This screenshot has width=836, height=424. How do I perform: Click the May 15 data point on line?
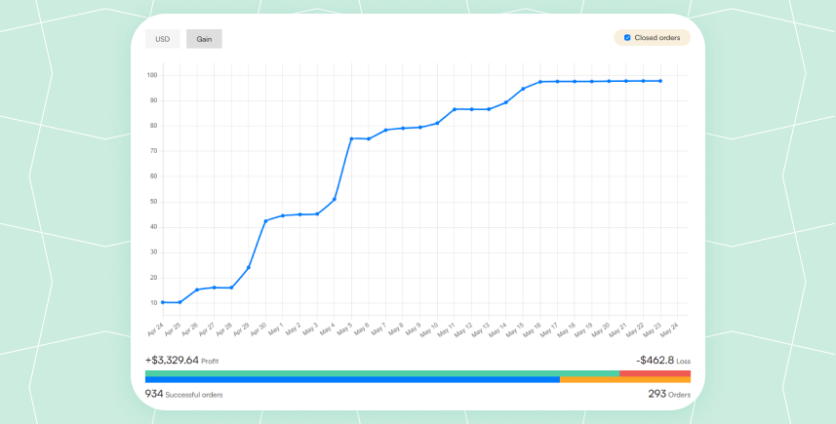523,89
